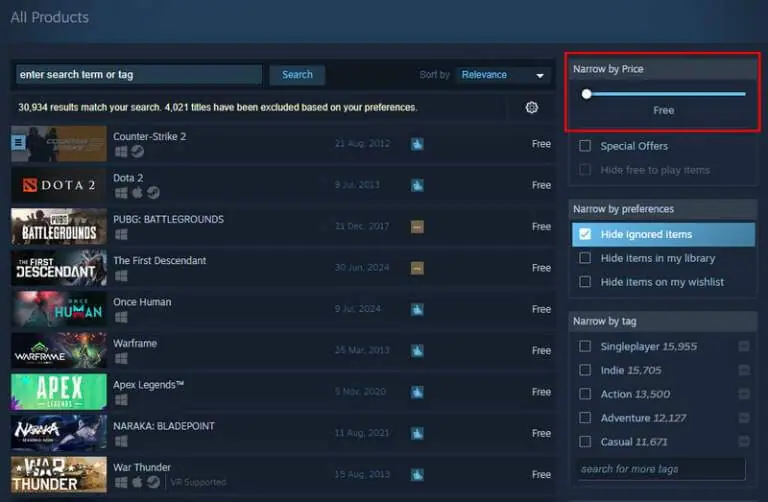Screen dimensions: 768x502
Task: Click the Windows icon under NARAKA: BLADEPOINT
Action: pyautogui.click(x=121, y=441)
